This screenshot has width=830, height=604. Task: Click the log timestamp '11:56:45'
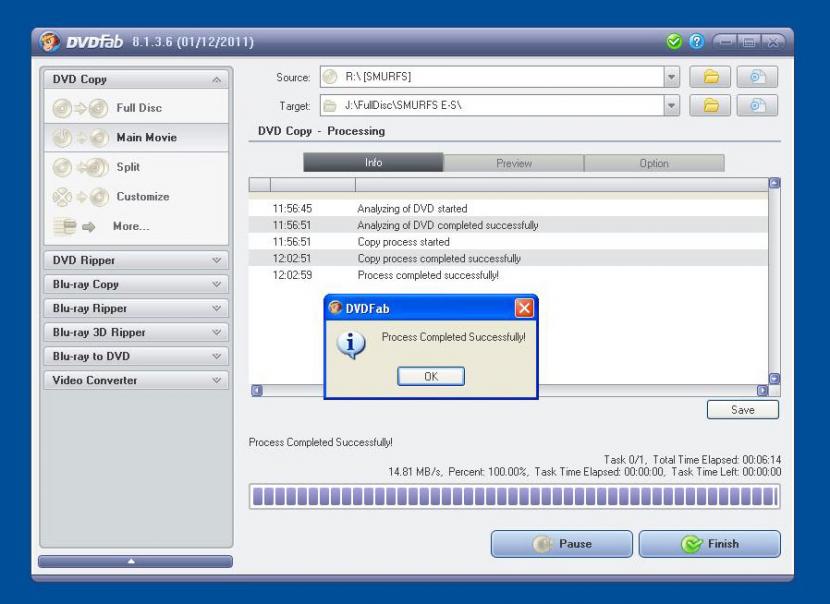(292, 209)
